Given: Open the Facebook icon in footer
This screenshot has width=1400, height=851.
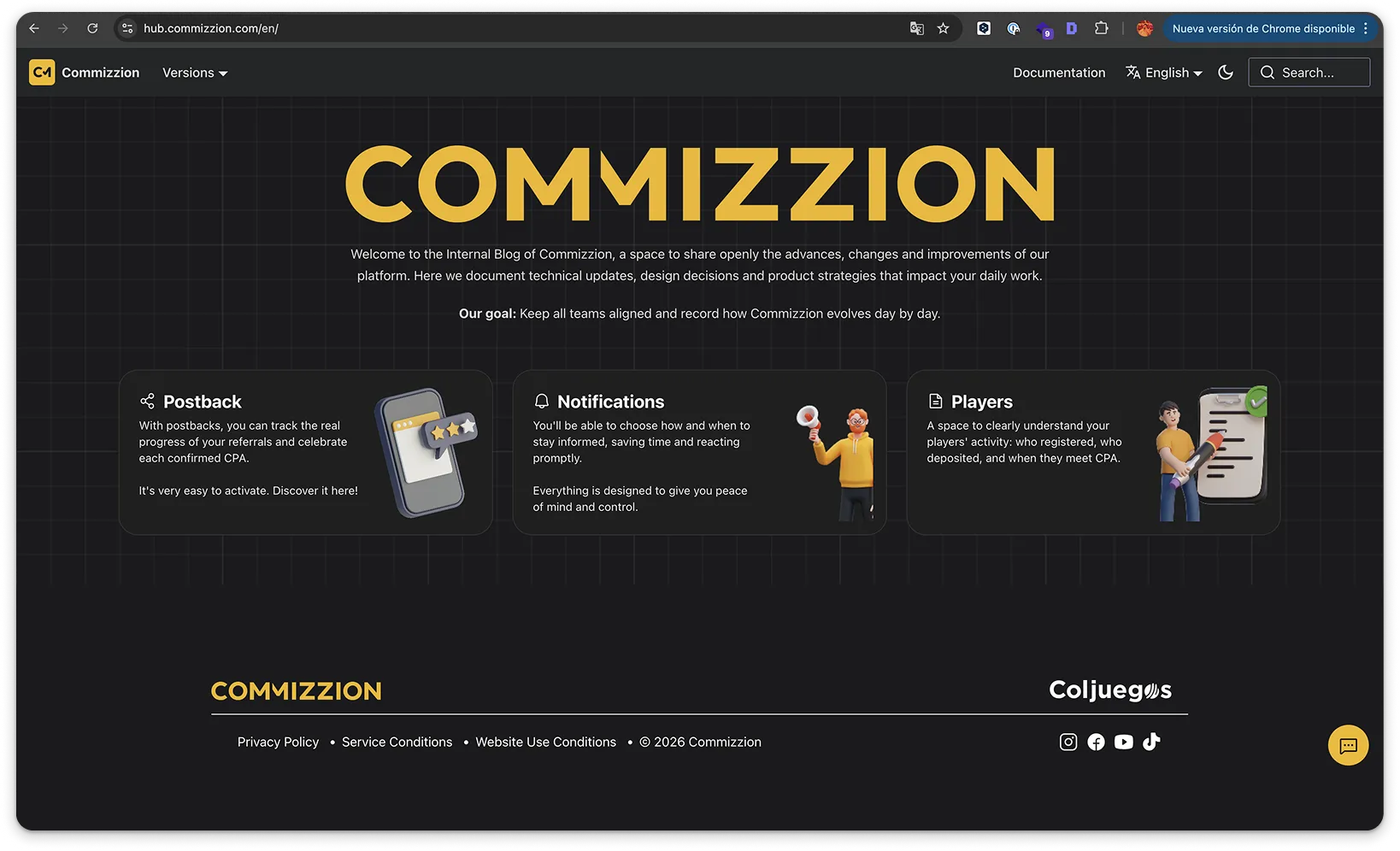Looking at the screenshot, I should click(x=1096, y=742).
